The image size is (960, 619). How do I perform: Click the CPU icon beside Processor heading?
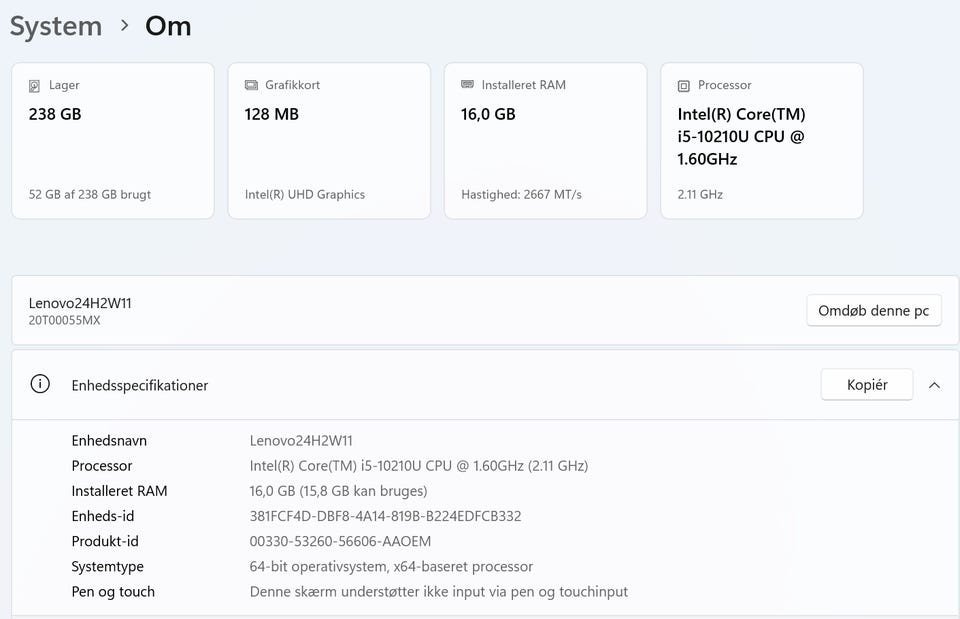tap(684, 86)
